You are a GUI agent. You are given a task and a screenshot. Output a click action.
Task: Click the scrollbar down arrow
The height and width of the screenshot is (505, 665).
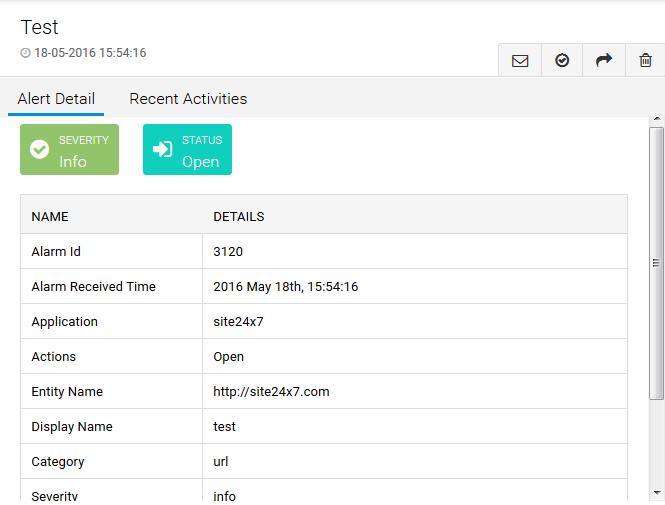(x=656, y=492)
